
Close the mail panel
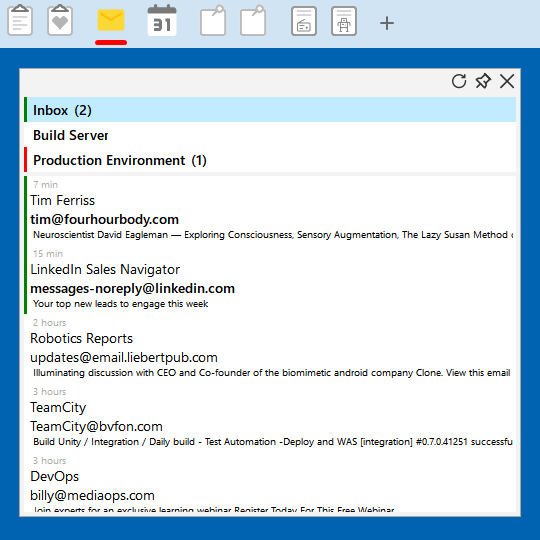[507, 81]
